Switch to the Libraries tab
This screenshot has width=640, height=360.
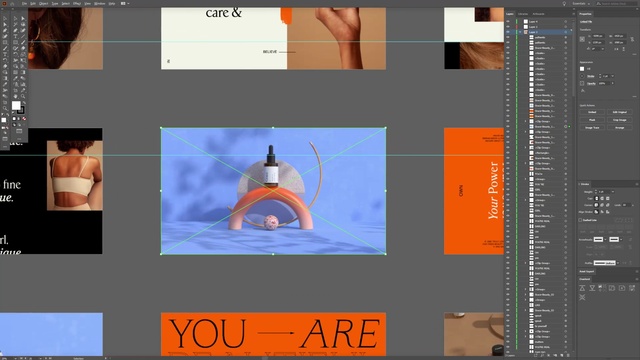coord(522,14)
